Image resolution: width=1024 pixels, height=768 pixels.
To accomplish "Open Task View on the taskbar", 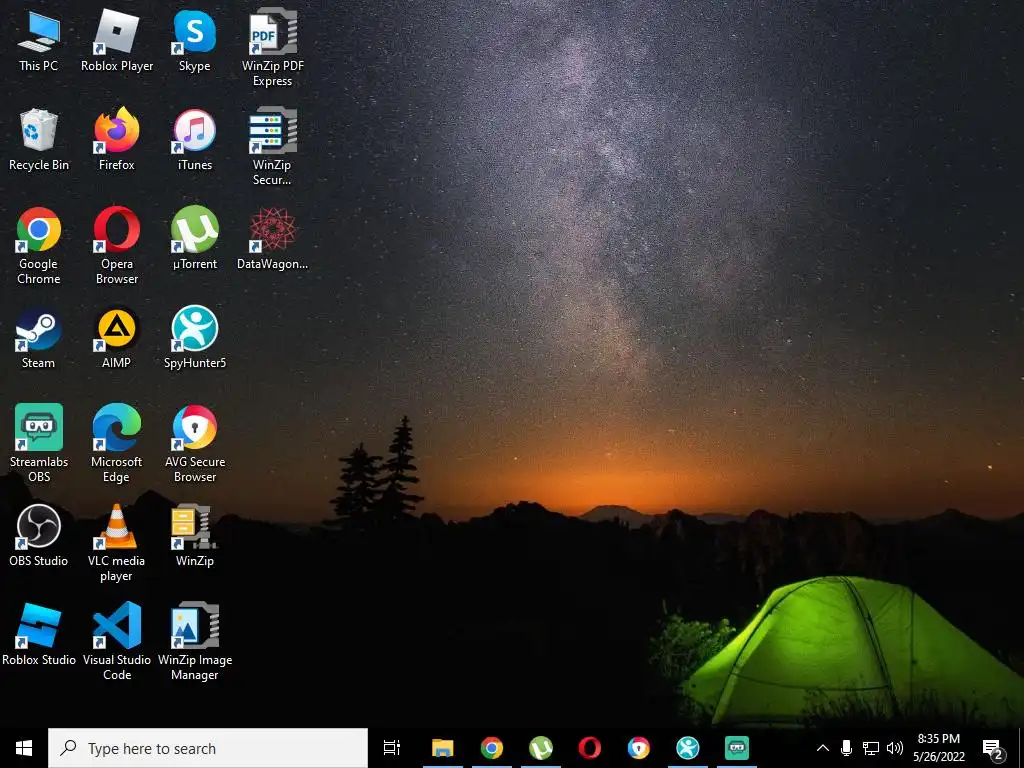I will point(392,748).
